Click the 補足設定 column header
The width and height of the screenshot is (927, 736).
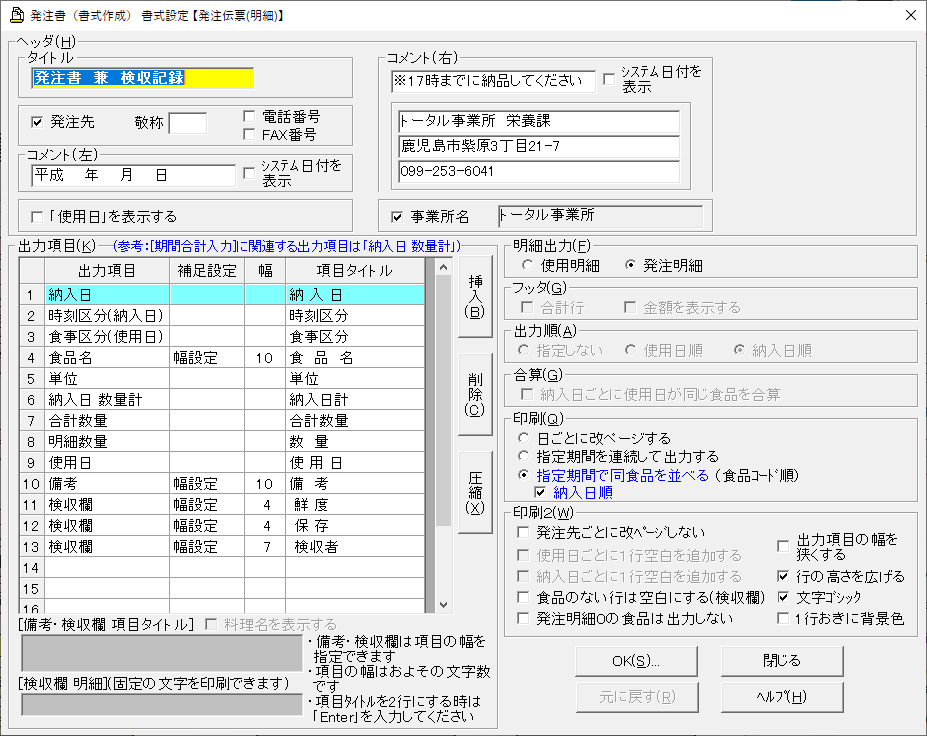pyautogui.click(x=207, y=271)
